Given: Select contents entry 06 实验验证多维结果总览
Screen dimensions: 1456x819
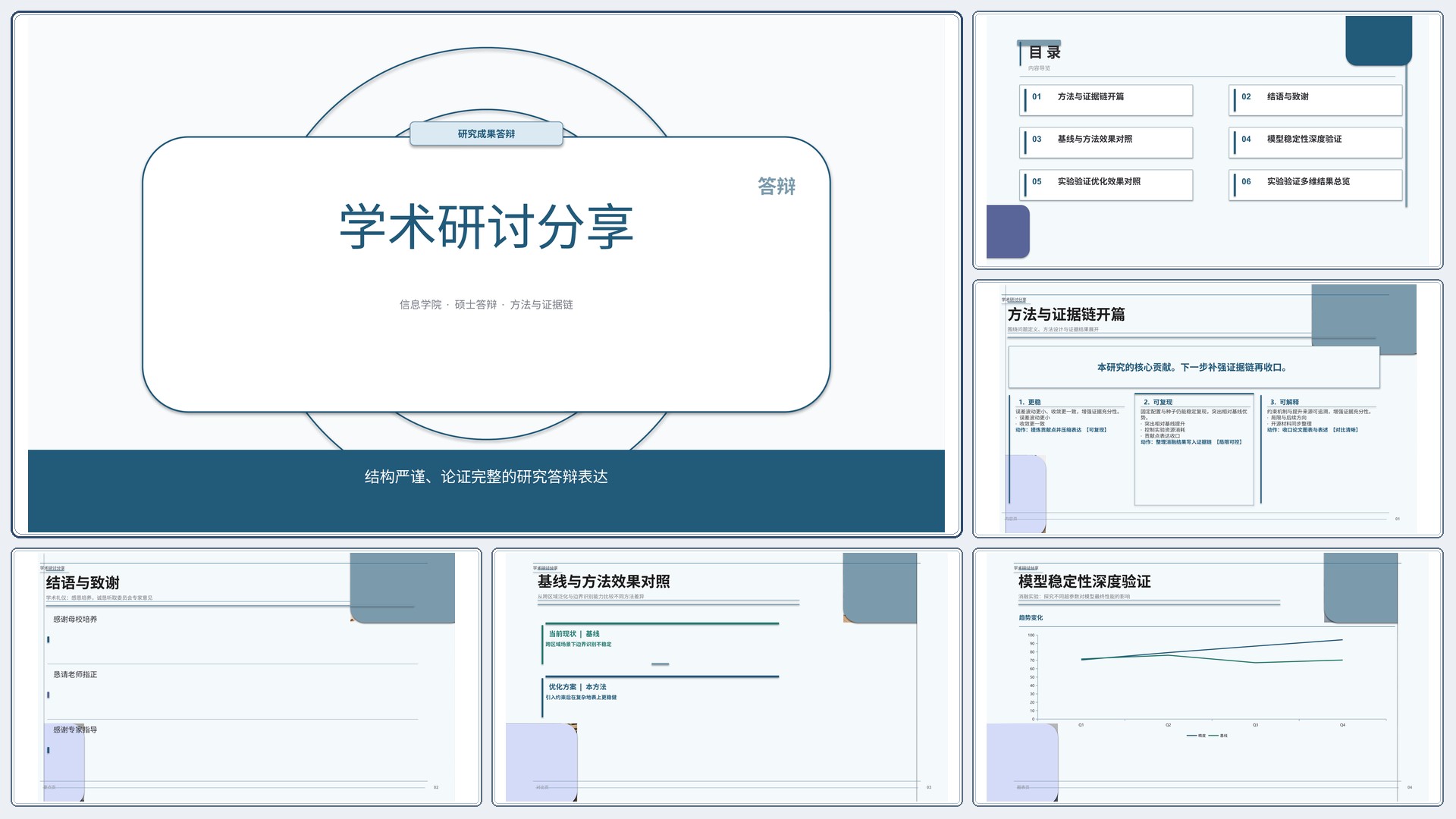Looking at the screenshot, I should click(1316, 184).
